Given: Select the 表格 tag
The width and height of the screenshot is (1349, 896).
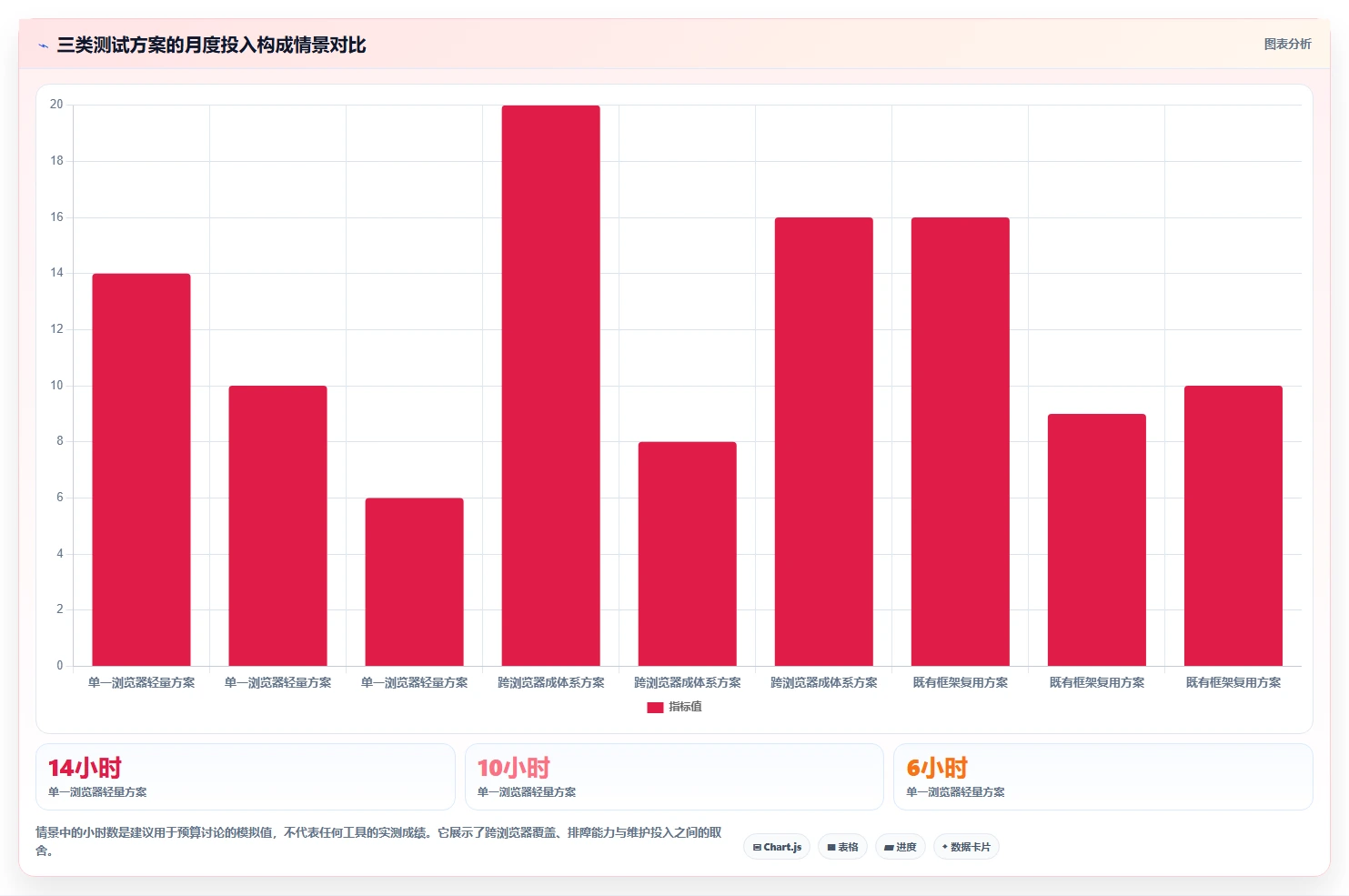Looking at the screenshot, I should 842,847.
